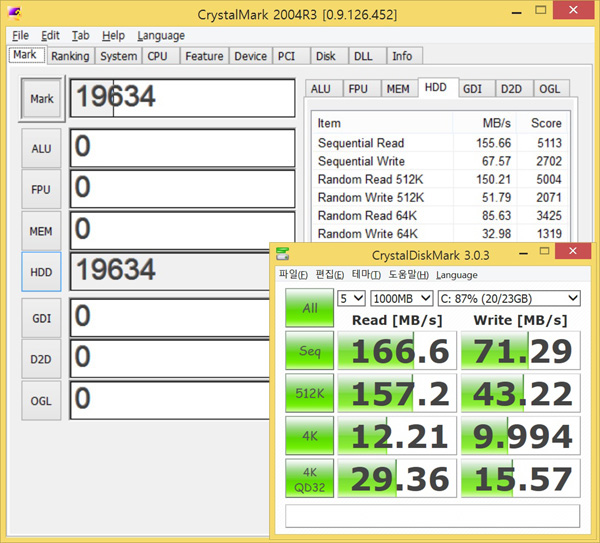
Task: Switch to the Device tab
Action: tap(251, 56)
